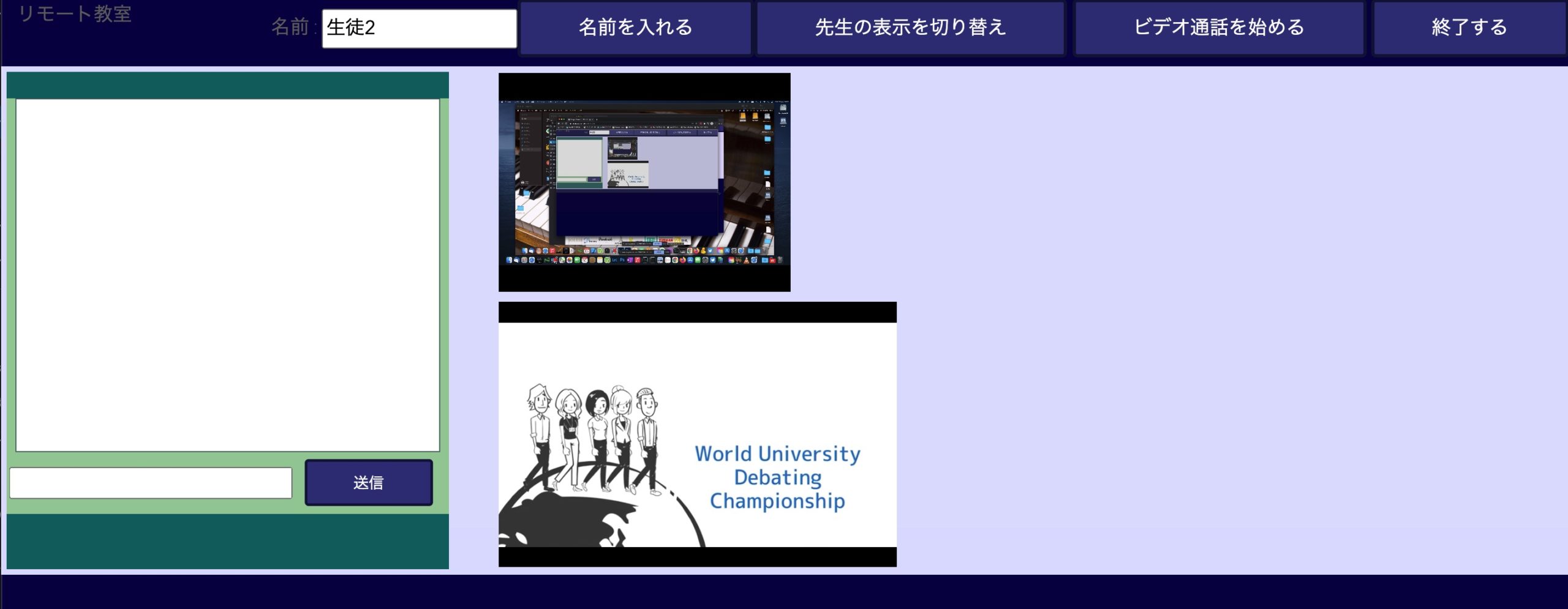Click the 送信 button in chat panel
Screen dimensions: 1568x609
(x=369, y=482)
